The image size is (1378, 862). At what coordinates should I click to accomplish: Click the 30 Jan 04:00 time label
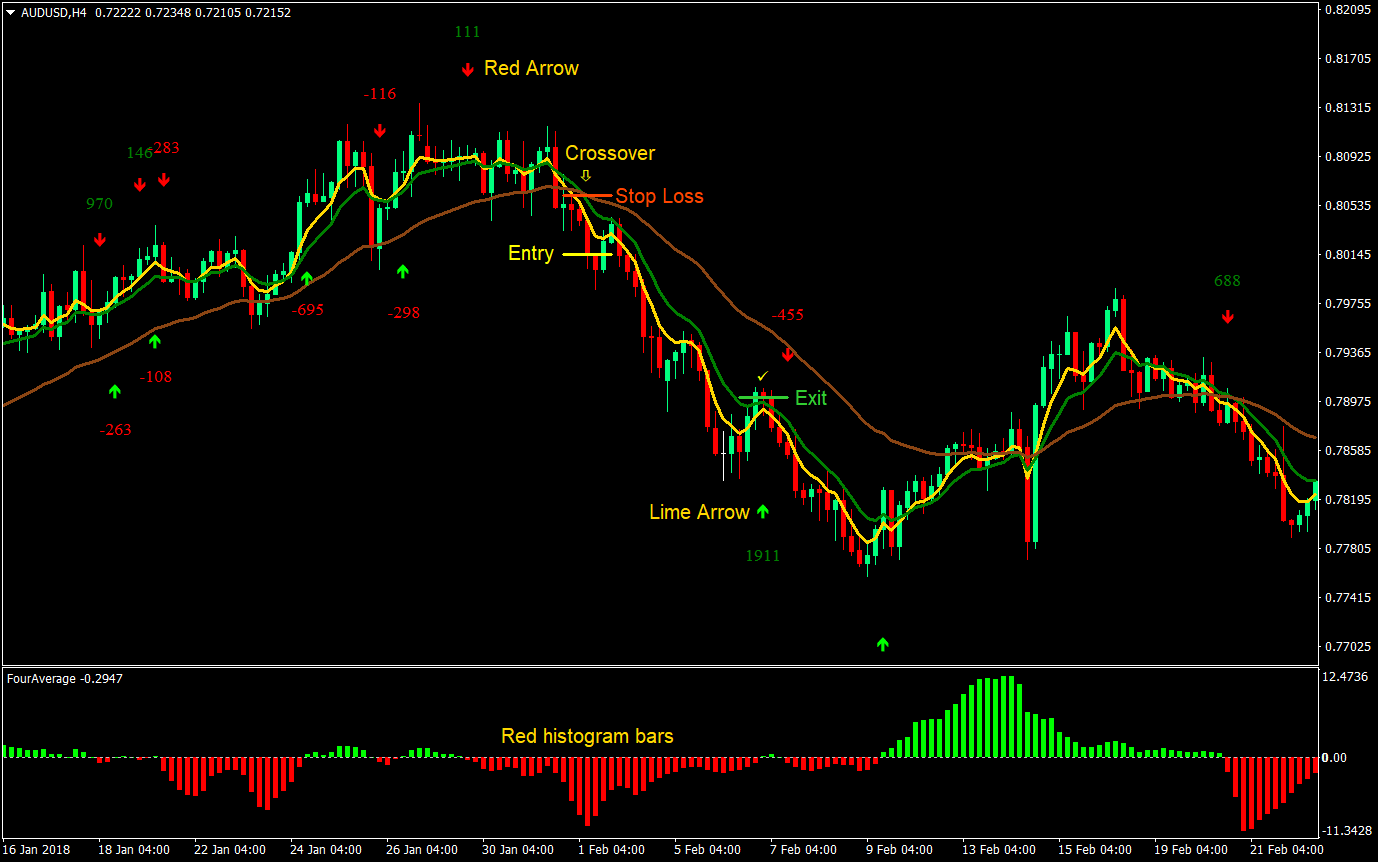tap(519, 850)
